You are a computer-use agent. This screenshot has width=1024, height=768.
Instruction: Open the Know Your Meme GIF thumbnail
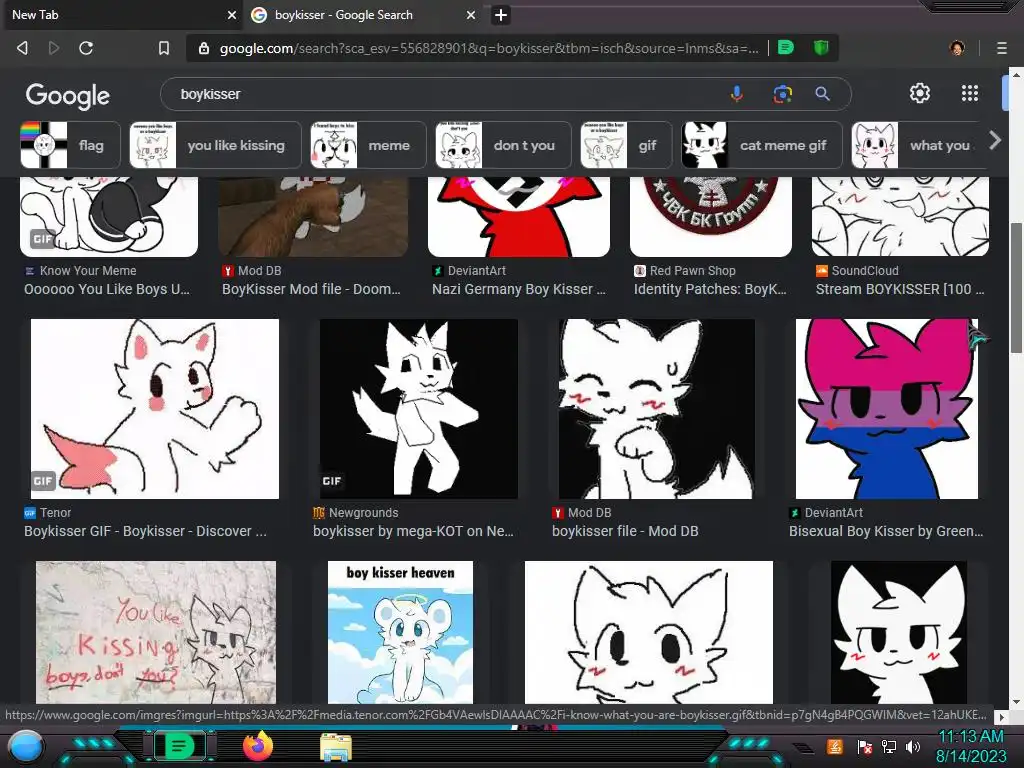coord(109,217)
